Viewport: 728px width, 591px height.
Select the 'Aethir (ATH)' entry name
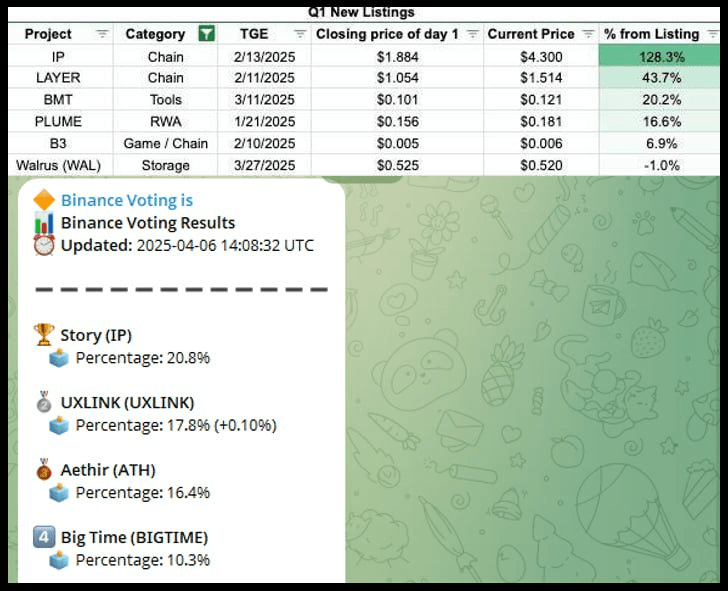108,470
